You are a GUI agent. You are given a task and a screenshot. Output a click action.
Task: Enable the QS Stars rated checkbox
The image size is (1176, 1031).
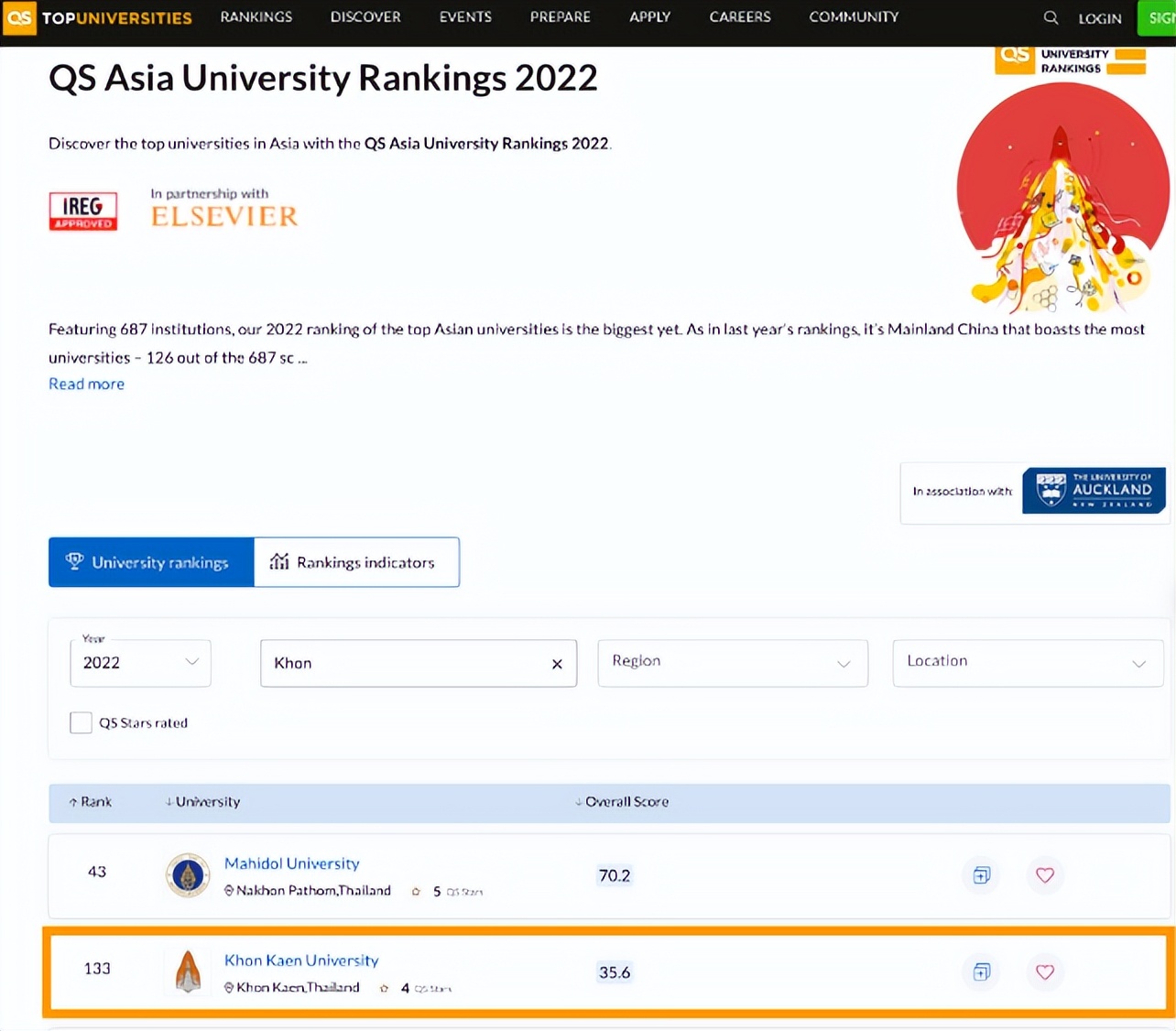[x=82, y=722]
